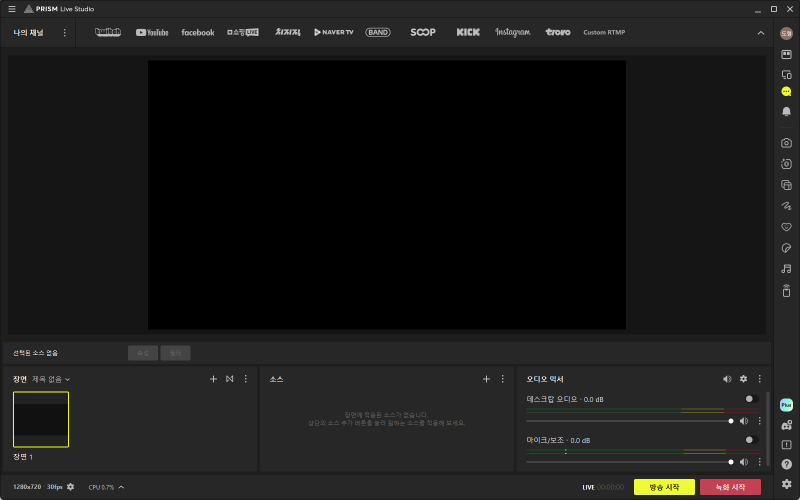Select the Custom RTMP channel
This screenshot has width=800, height=500.
click(x=604, y=32)
